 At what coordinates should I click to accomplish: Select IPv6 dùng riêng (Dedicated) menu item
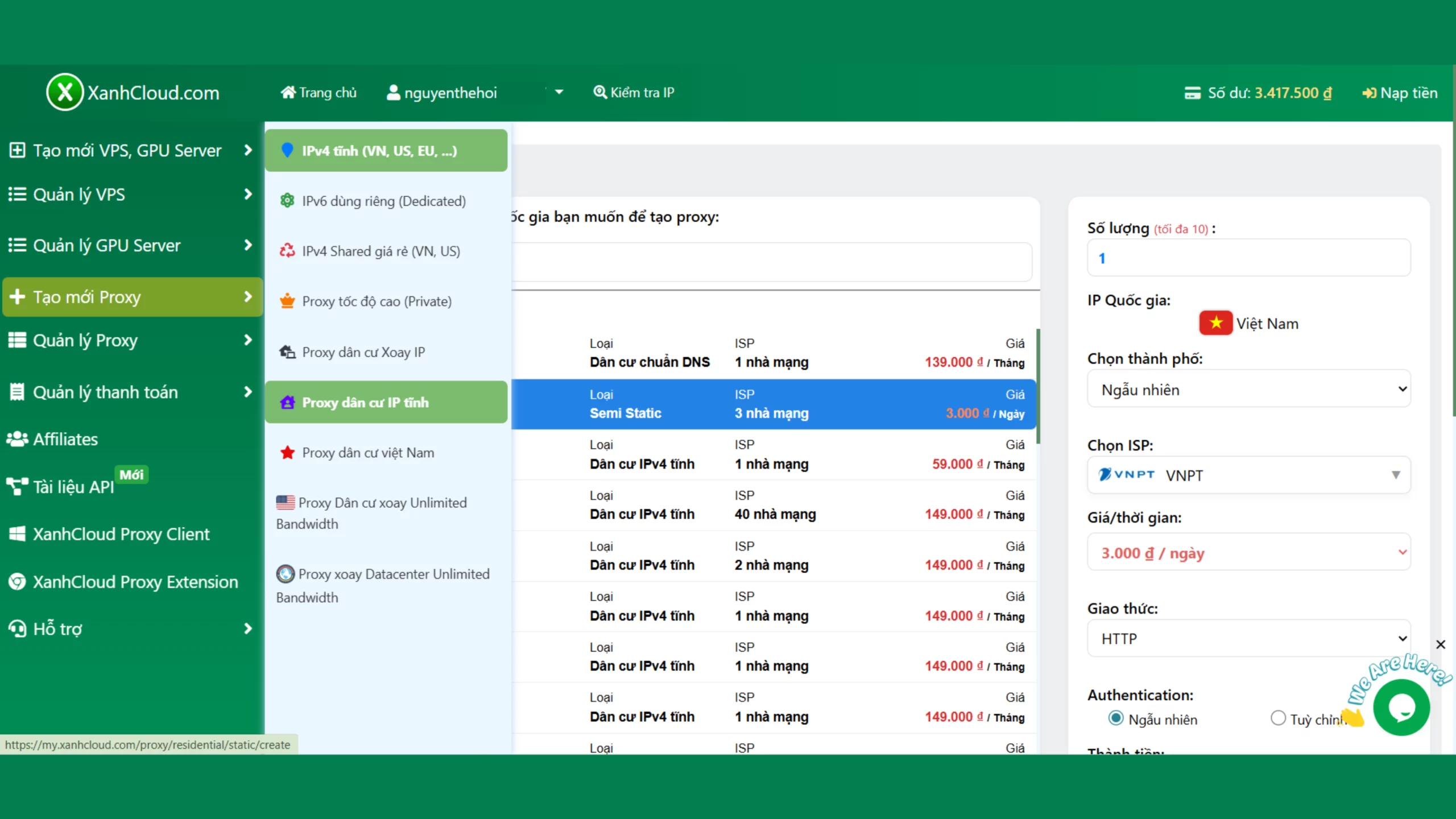(x=384, y=201)
